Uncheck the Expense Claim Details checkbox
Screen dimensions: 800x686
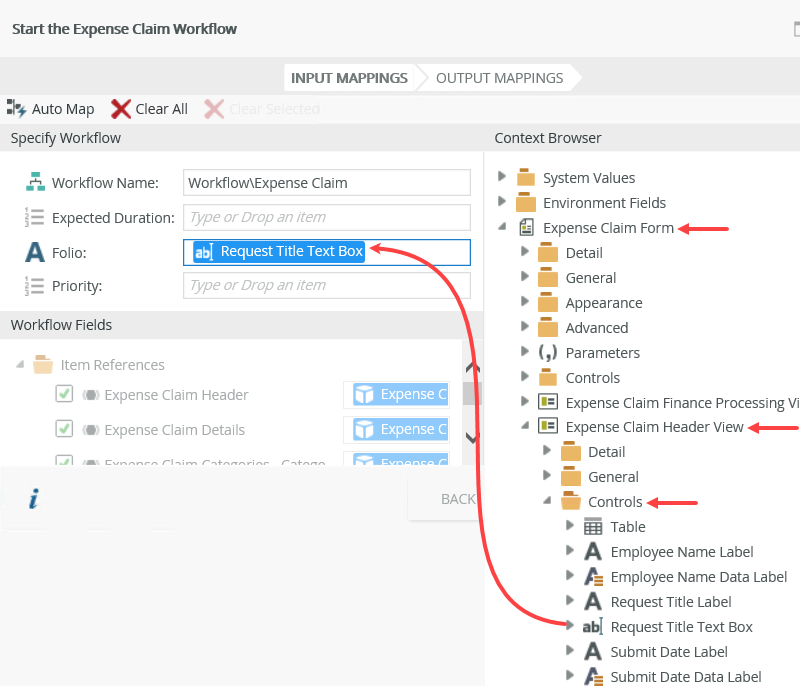click(x=64, y=429)
